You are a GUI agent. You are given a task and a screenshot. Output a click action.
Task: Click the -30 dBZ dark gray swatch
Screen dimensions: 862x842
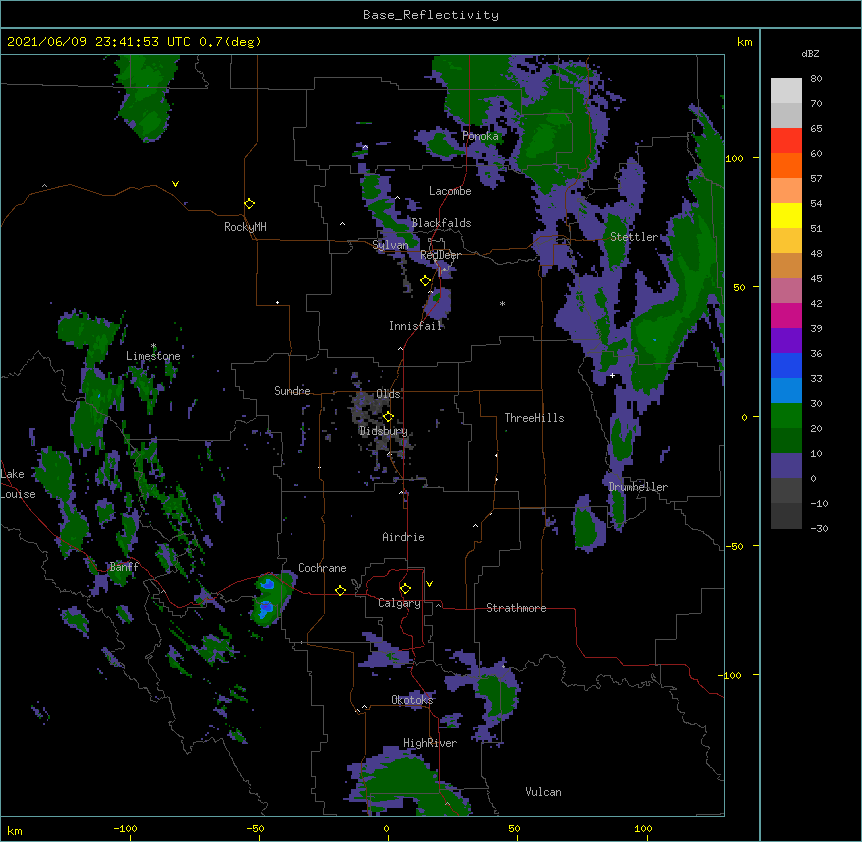(786, 516)
